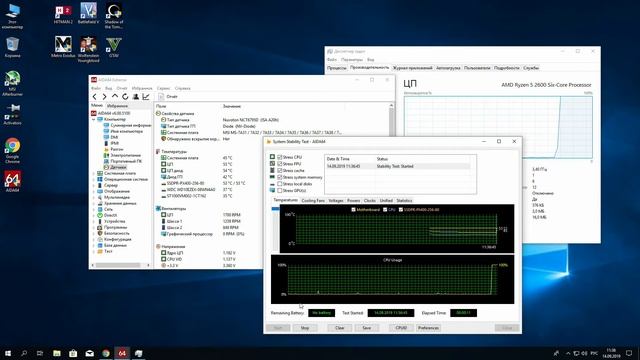
Task: Switch to Voltages tab
Action: (x=336, y=201)
